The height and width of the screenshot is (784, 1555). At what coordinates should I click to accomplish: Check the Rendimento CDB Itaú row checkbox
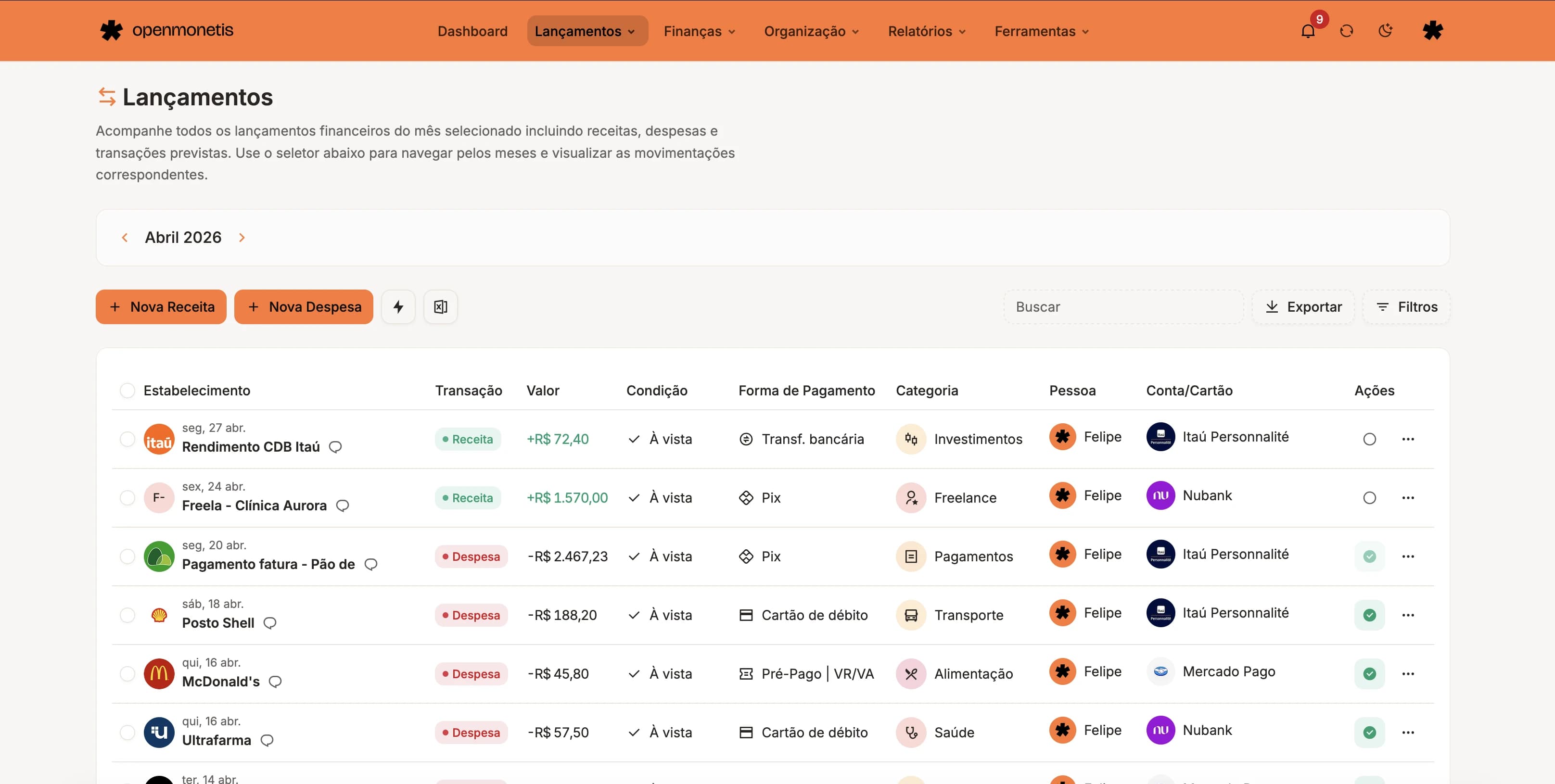point(127,439)
